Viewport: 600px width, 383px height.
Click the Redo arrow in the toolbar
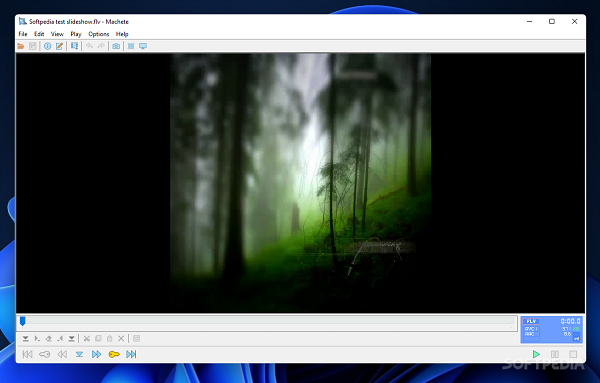[x=101, y=46]
